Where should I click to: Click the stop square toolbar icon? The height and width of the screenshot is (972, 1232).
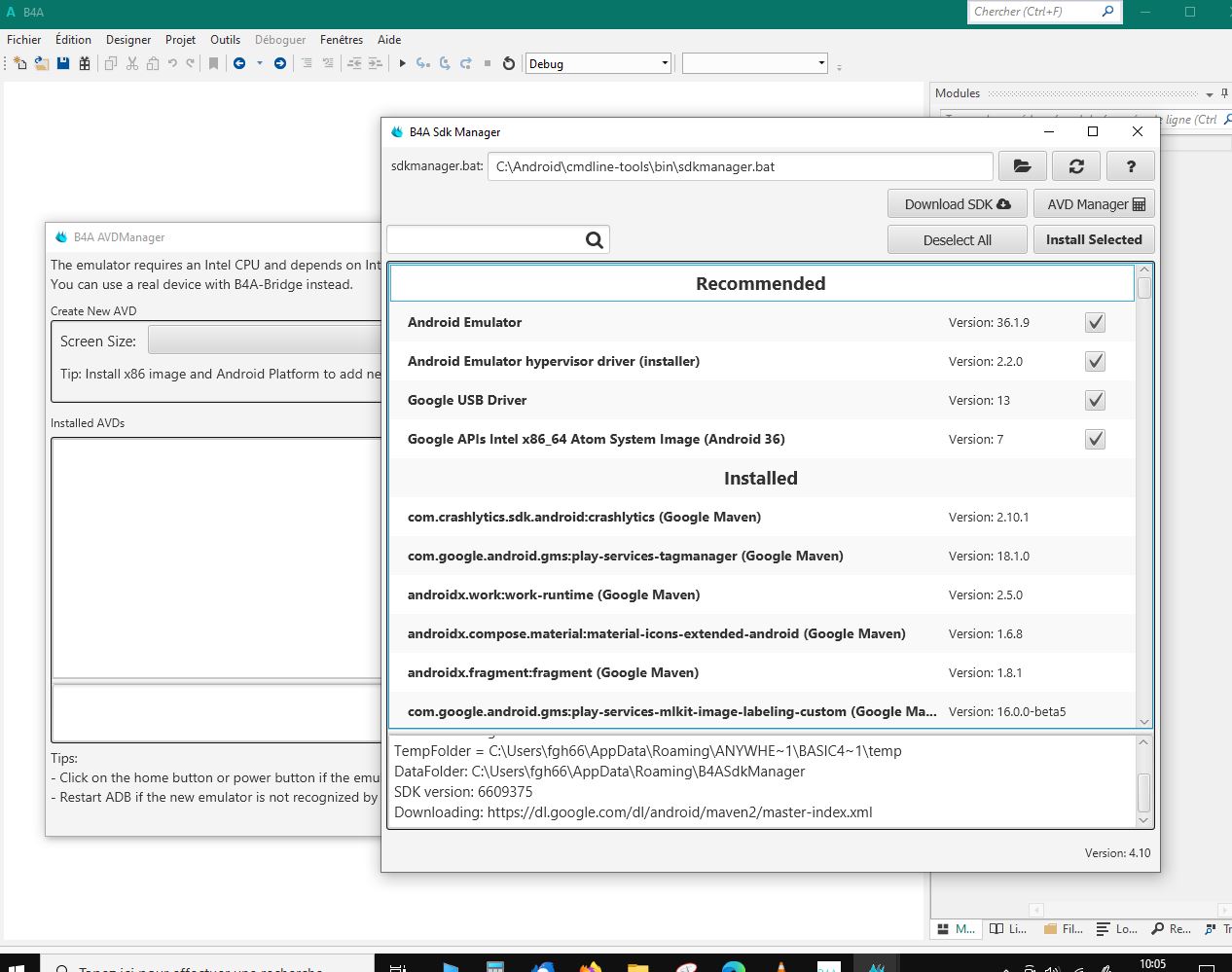488,63
